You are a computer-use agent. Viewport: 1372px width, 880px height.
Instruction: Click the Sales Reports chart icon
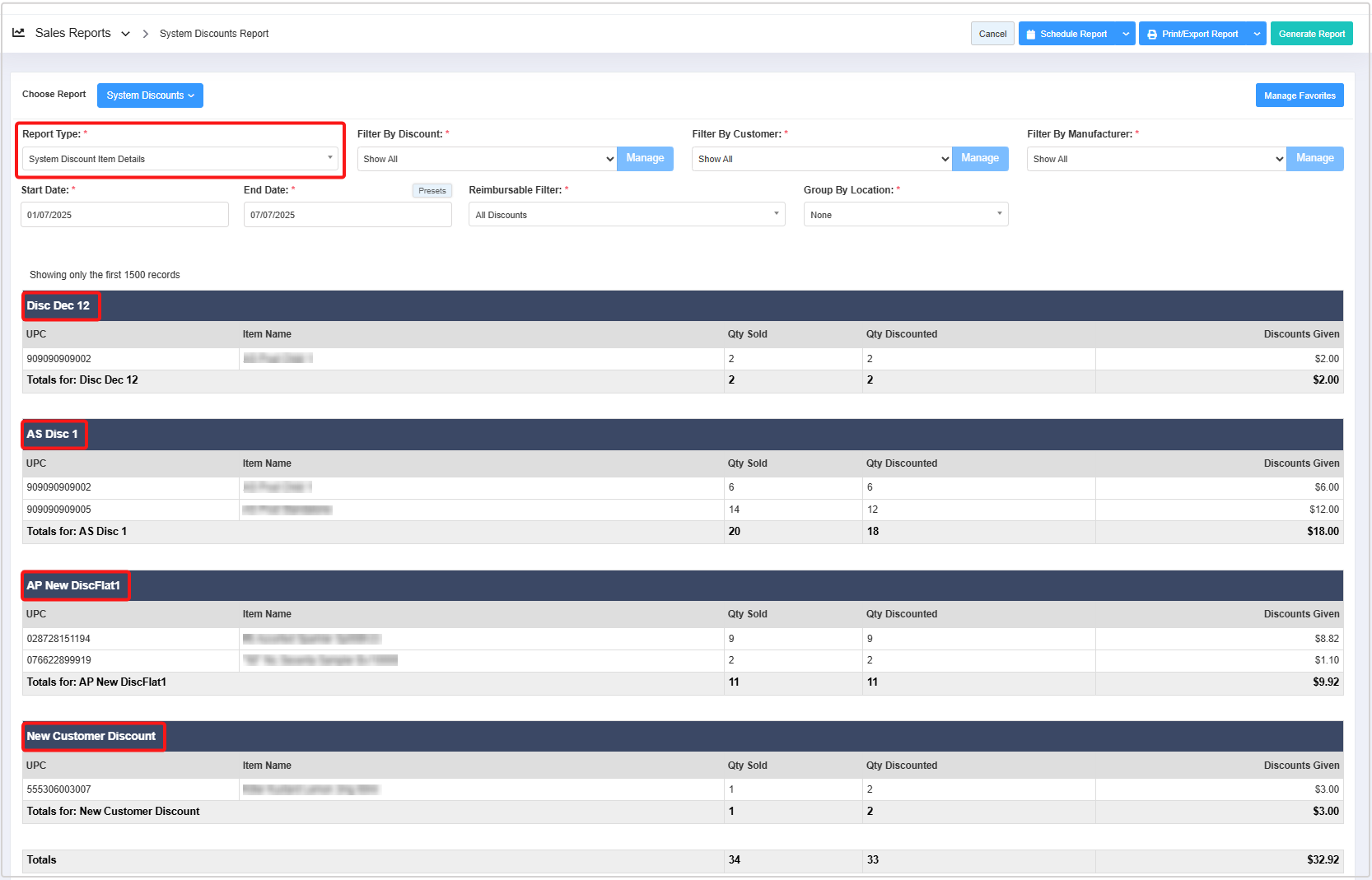tap(18, 33)
